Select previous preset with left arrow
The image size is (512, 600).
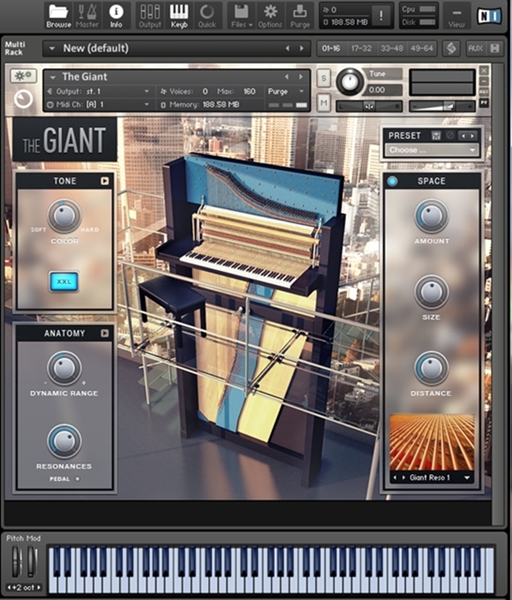(463, 135)
